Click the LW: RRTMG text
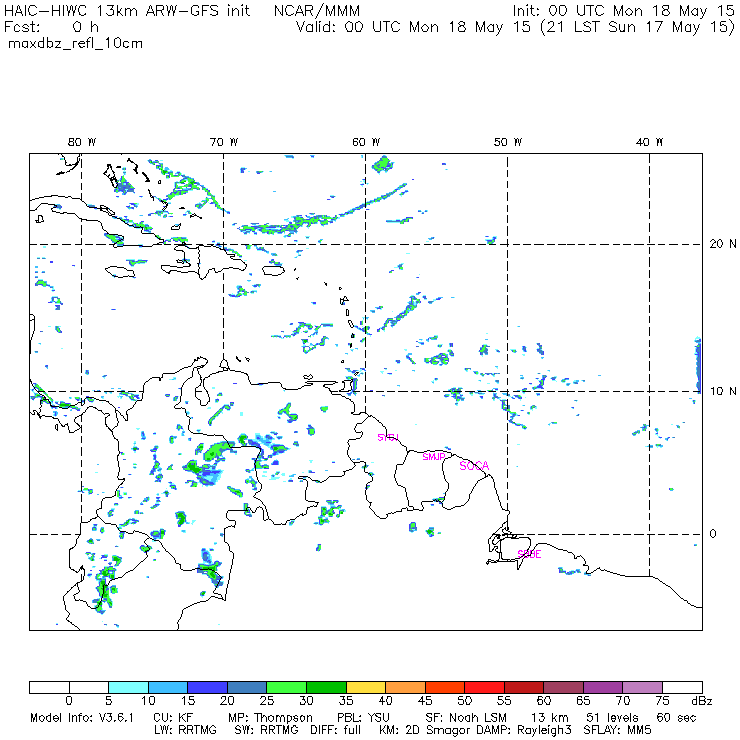This screenshot has width=740, height=740. tap(185, 730)
